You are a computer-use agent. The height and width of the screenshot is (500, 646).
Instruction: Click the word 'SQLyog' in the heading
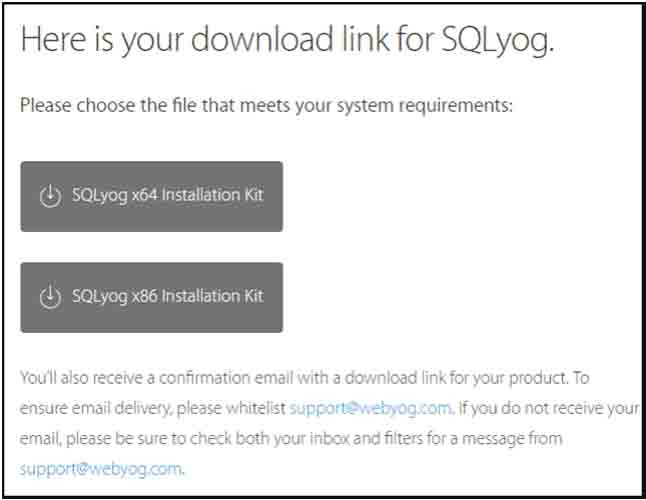[497, 40]
